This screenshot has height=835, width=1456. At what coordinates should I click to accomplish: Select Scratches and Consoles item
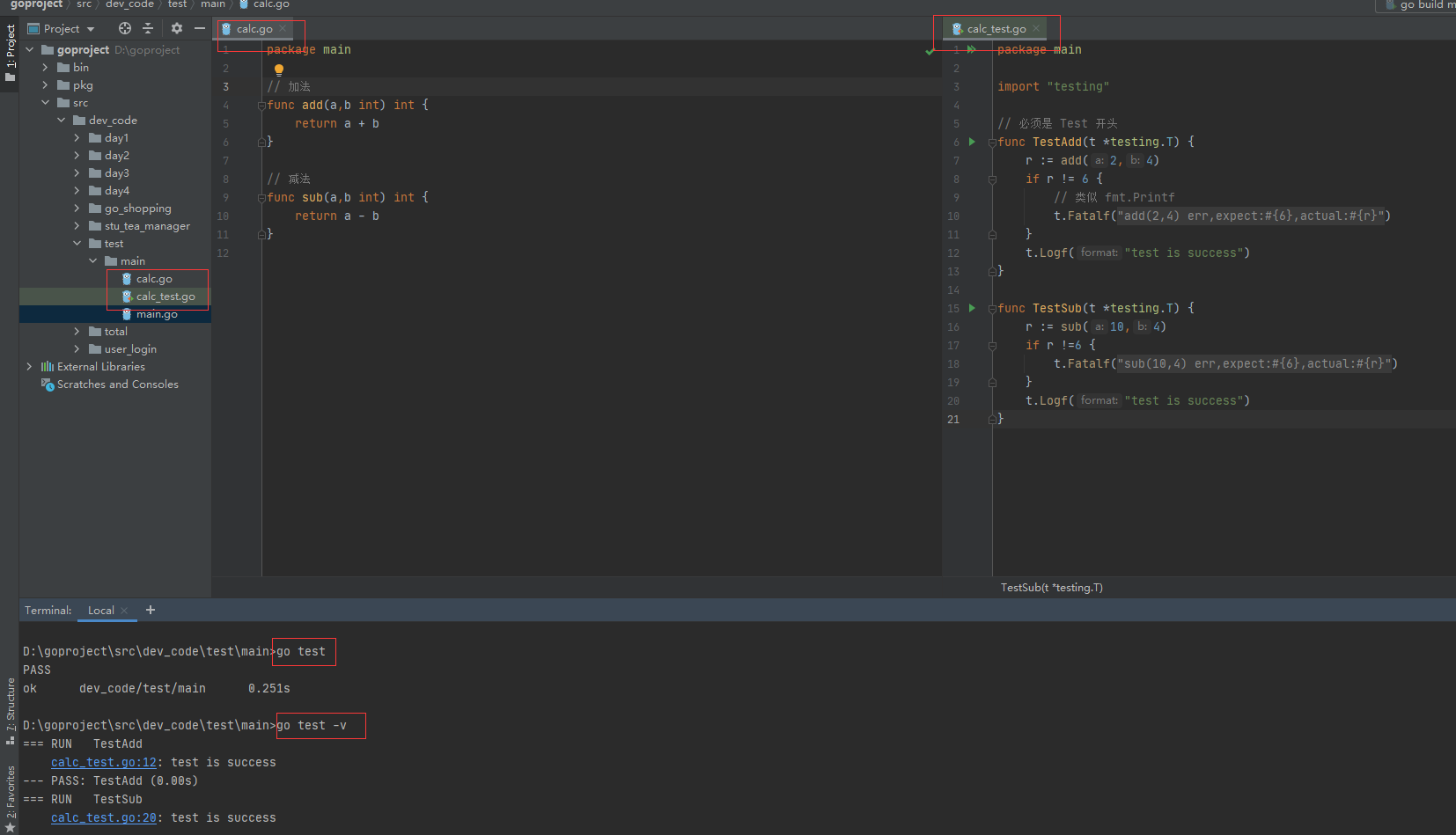(x=117, y=385)
